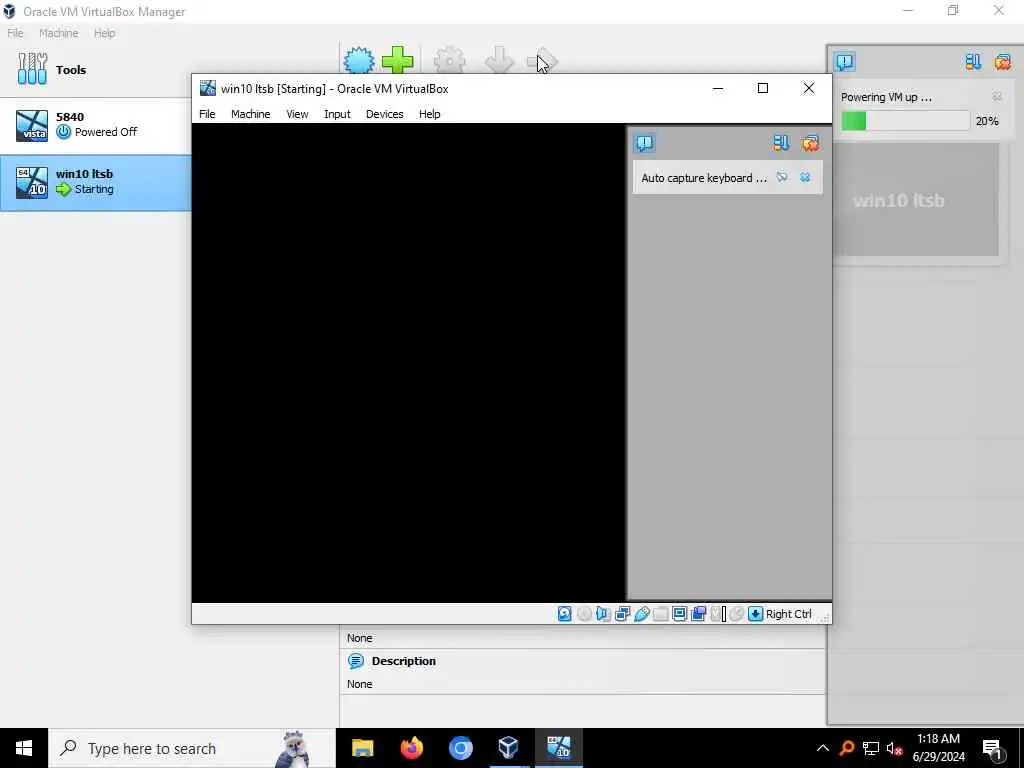Click the Settings gear toolbar icon

coord(450,61)
